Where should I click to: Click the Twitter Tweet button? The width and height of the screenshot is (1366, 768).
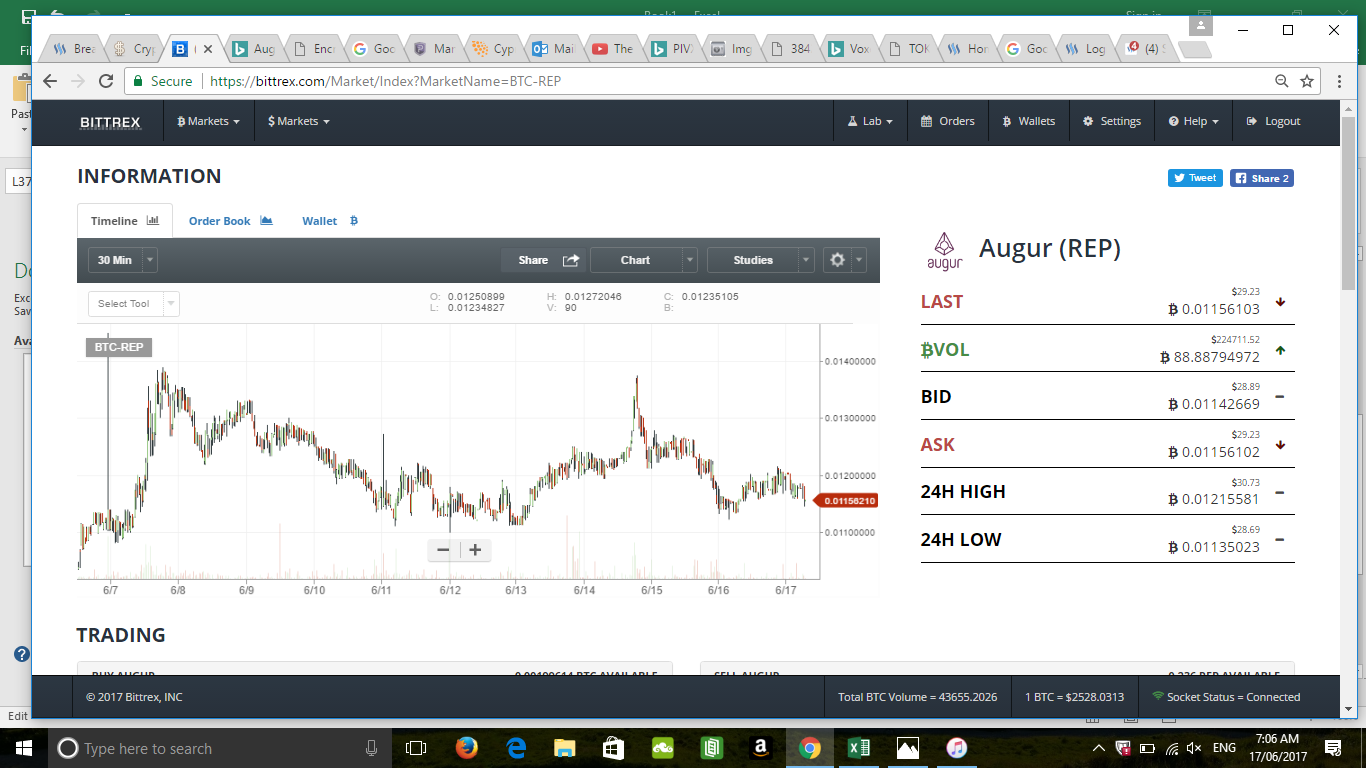1195,178
